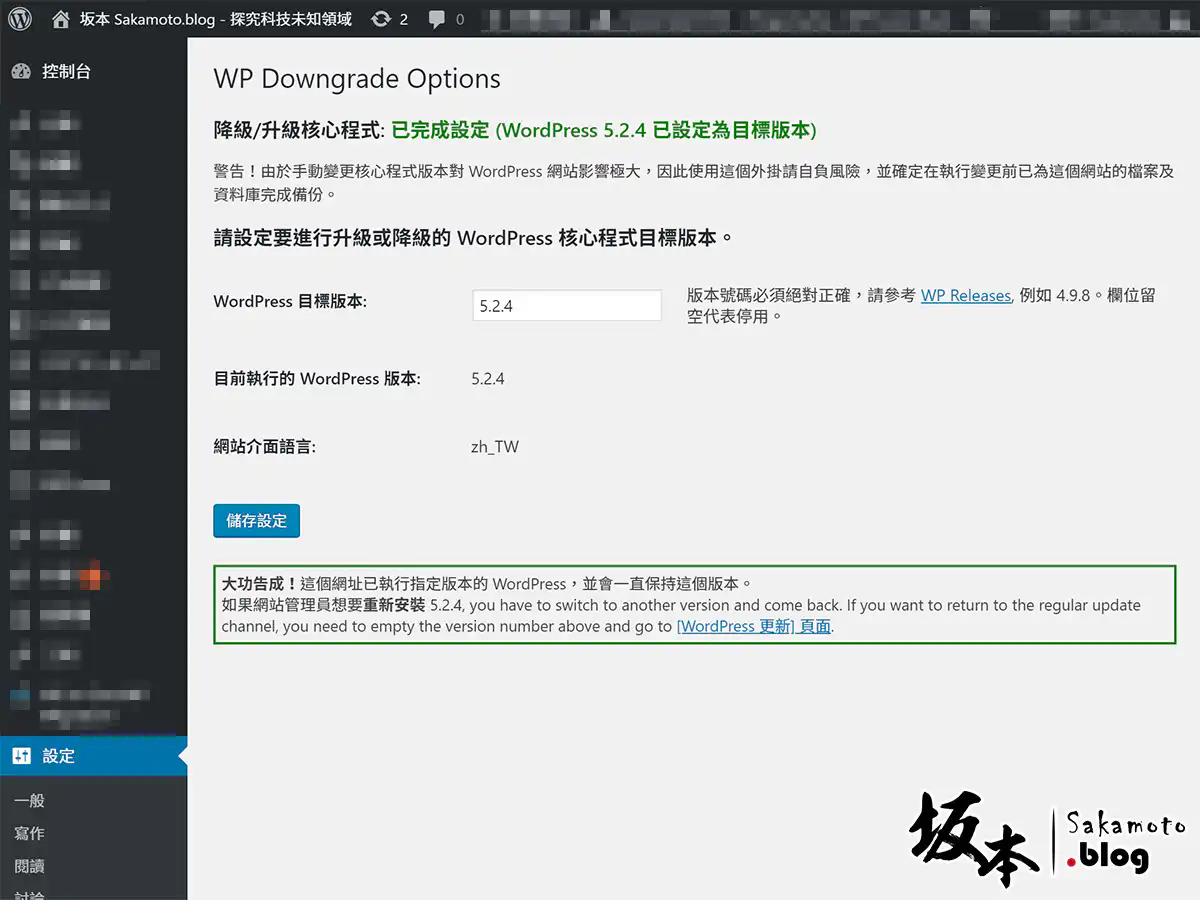The image size is (1200, 900).
Task: Open the 控制台 menu label
Action: click(66, 72)
